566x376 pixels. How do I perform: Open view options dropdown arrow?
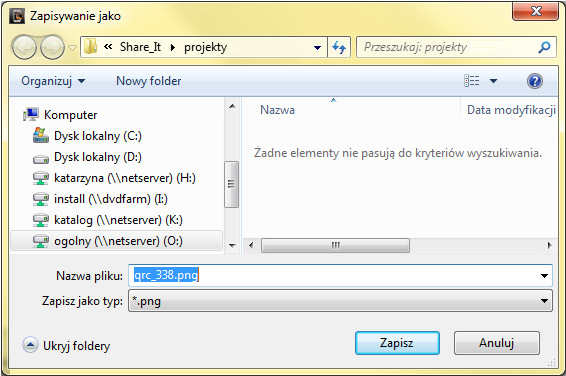tap(493, 81)
